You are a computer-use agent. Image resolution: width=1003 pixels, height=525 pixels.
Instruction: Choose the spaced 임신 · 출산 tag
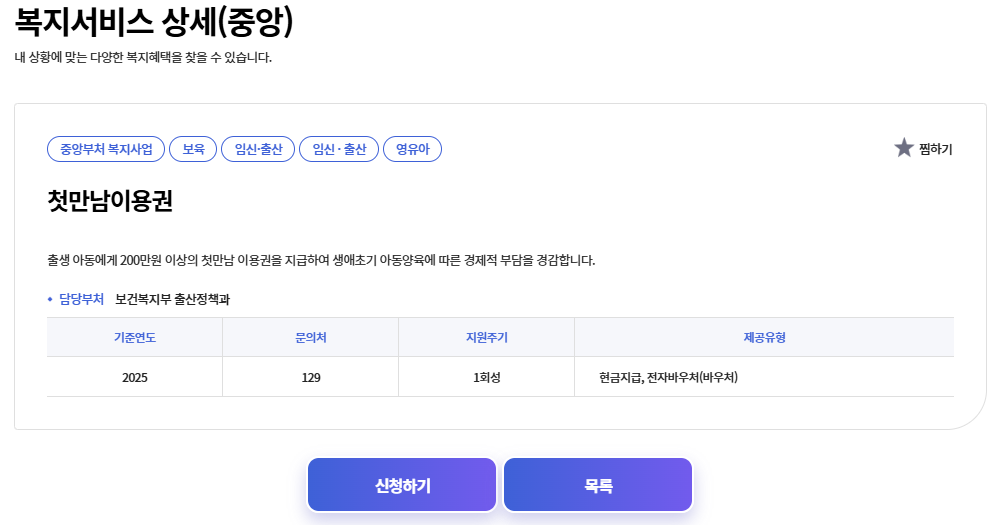click(339, 149)
